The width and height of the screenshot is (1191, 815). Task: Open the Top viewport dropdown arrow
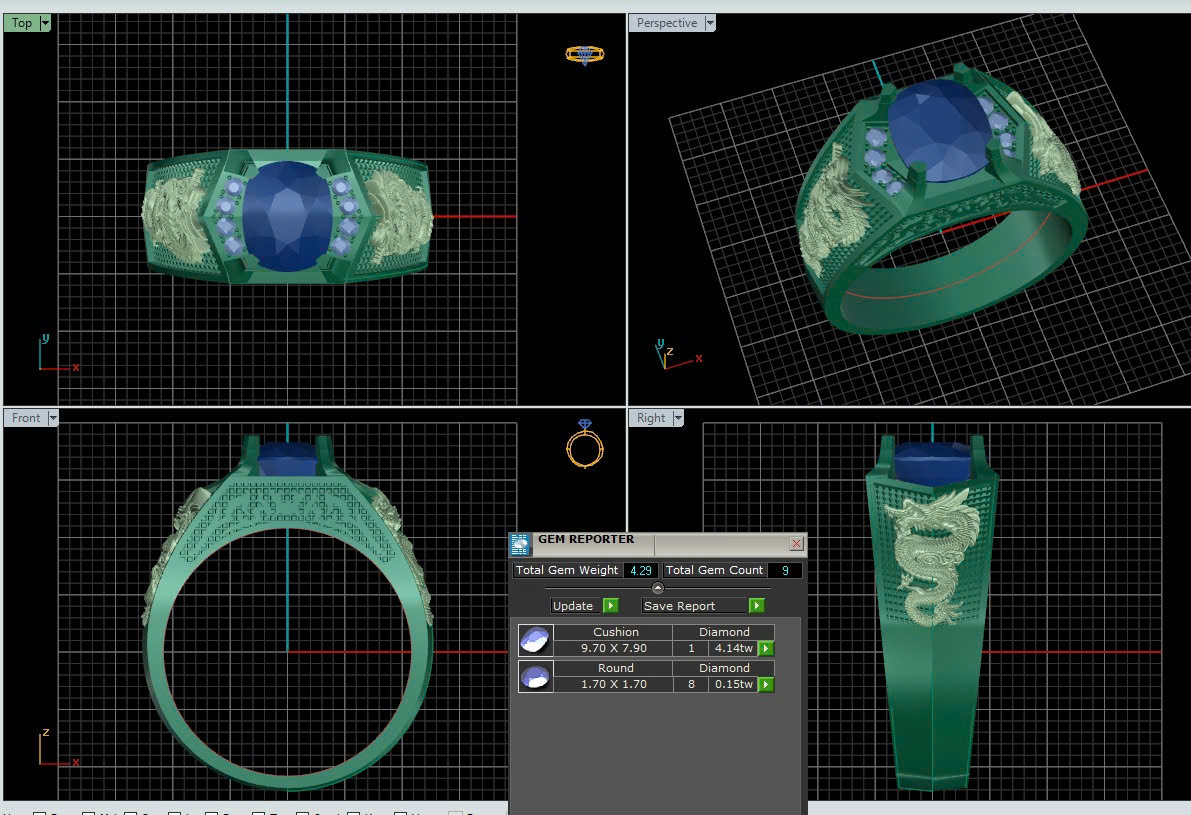pos(45,23)
